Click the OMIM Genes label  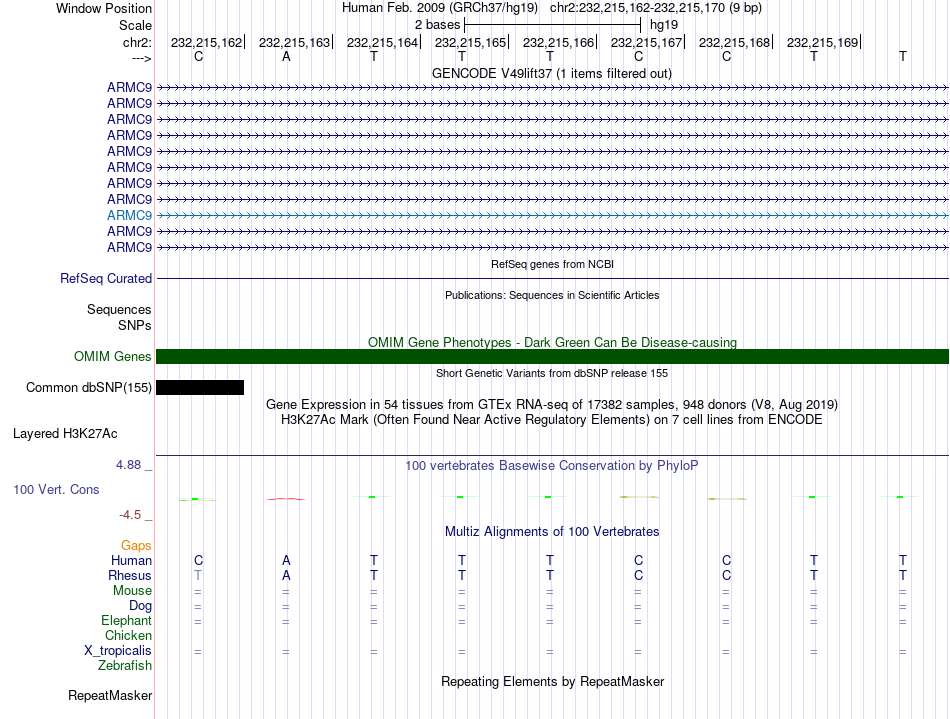point(112,356)
